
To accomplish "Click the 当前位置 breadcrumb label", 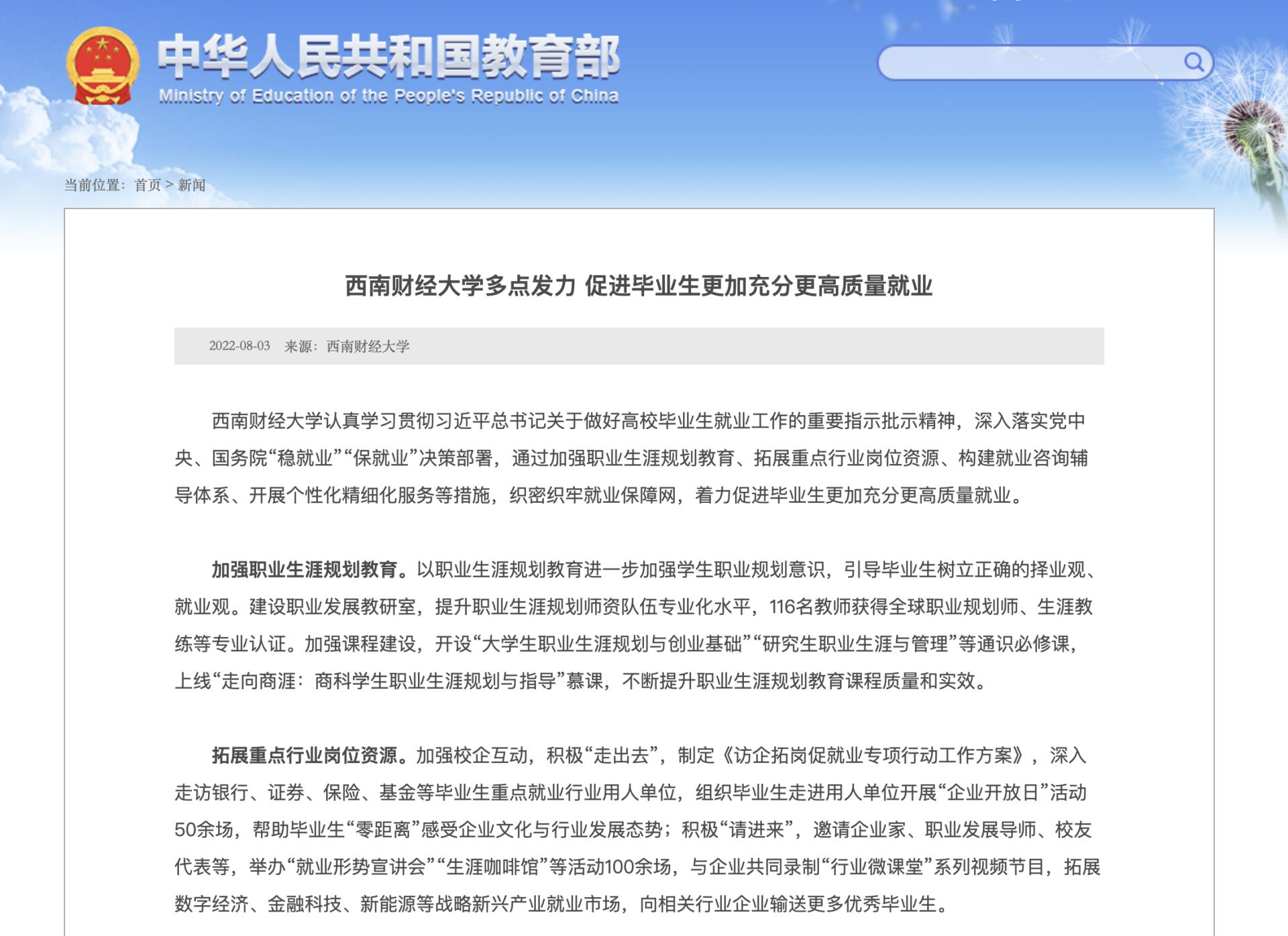I will pyautogui.click(x=94, y=185).
